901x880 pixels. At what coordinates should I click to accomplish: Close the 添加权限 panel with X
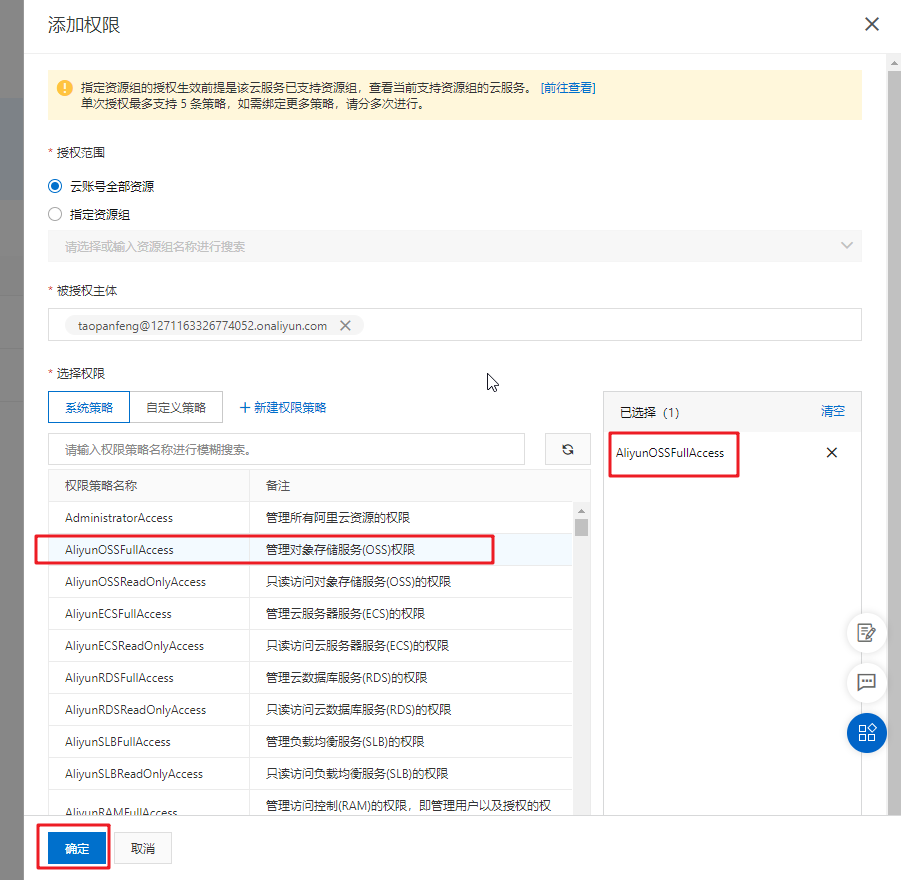pyautogui.click(x=871, y=24)
